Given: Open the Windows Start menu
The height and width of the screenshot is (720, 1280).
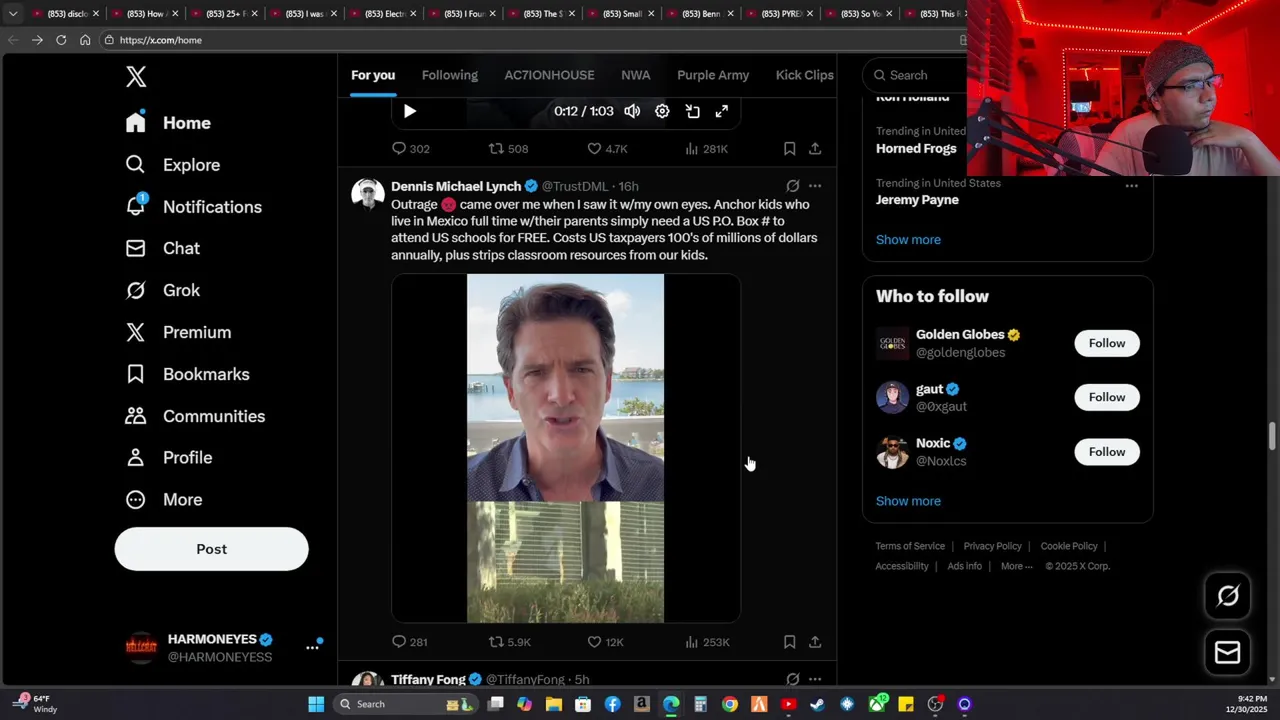Looking at the screenshot, I should pyautogui.click(x=316, y=704).
